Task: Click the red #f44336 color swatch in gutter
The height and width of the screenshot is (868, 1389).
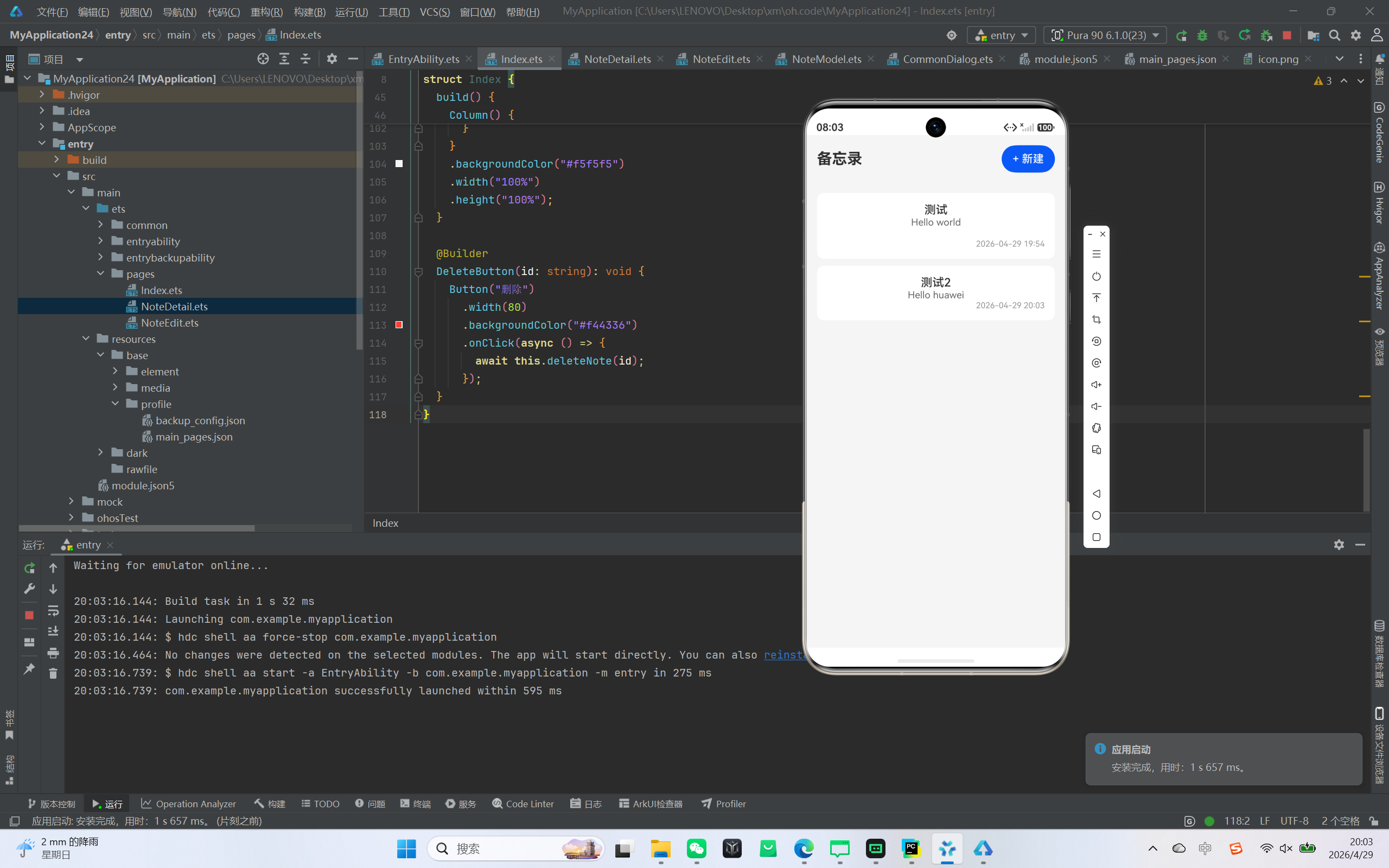Action: point(399,325)
